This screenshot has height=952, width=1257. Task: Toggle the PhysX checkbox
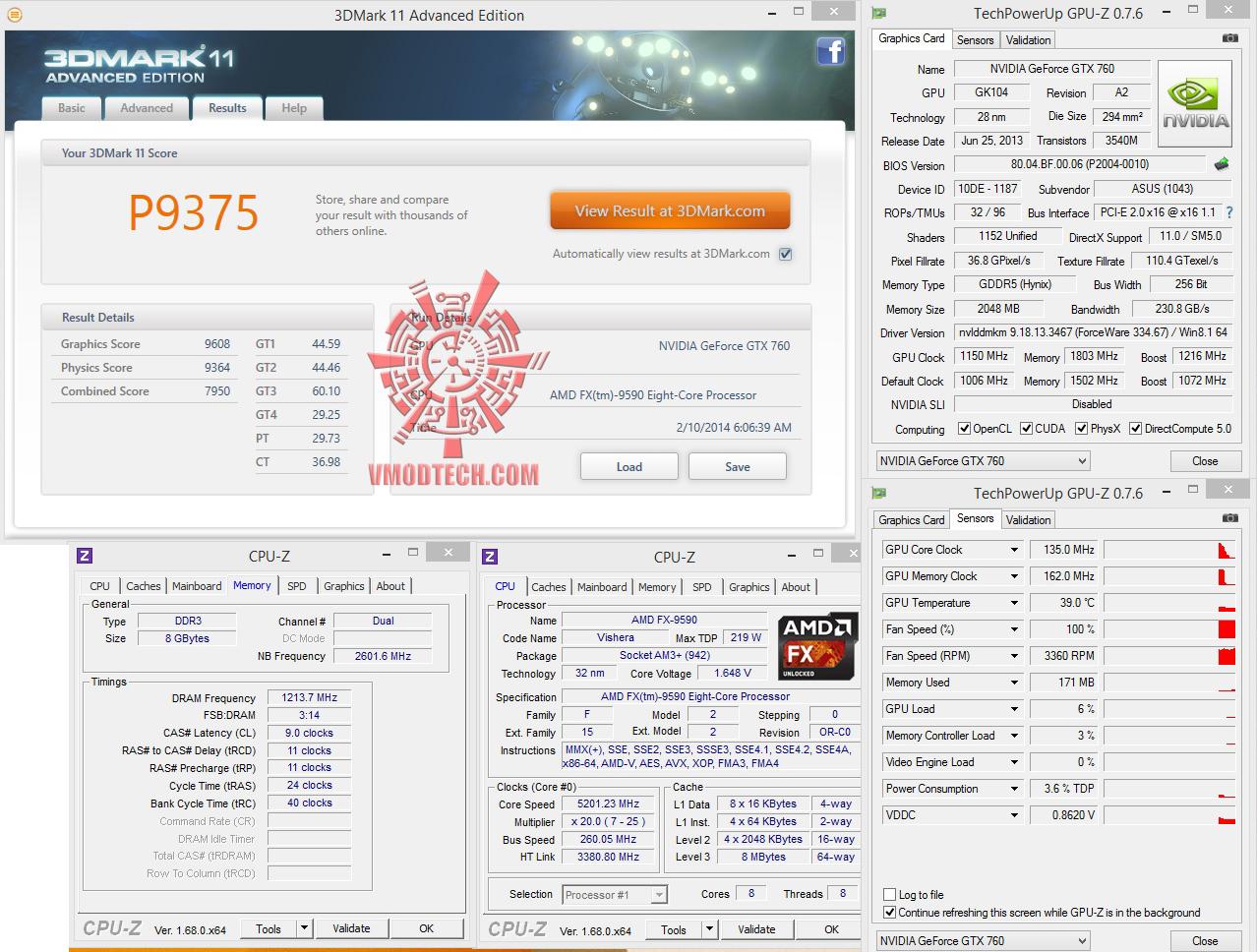(1081, 429)
